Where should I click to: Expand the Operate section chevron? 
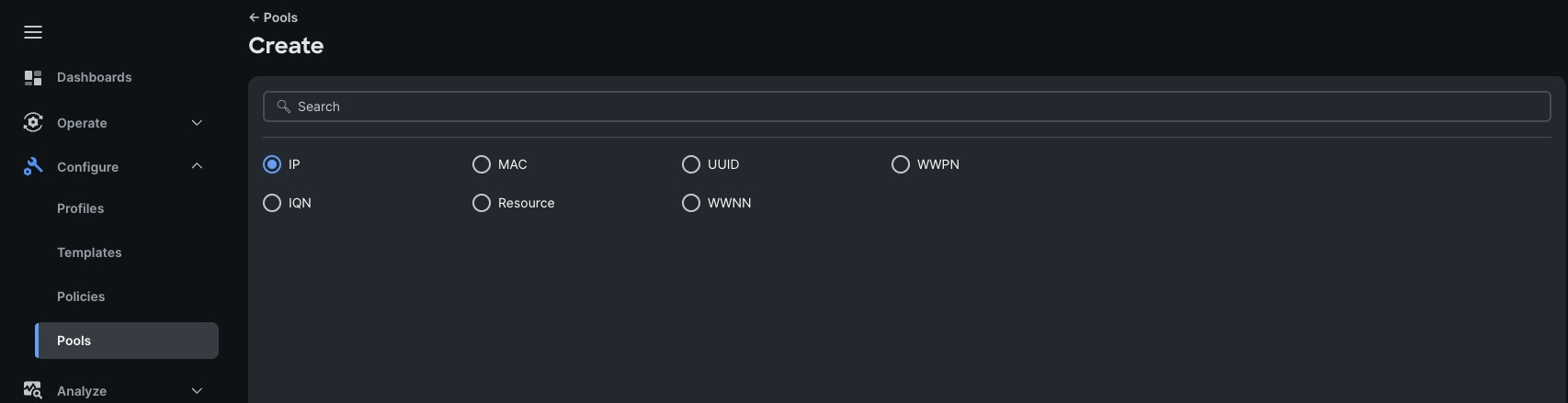pos(197,122)
